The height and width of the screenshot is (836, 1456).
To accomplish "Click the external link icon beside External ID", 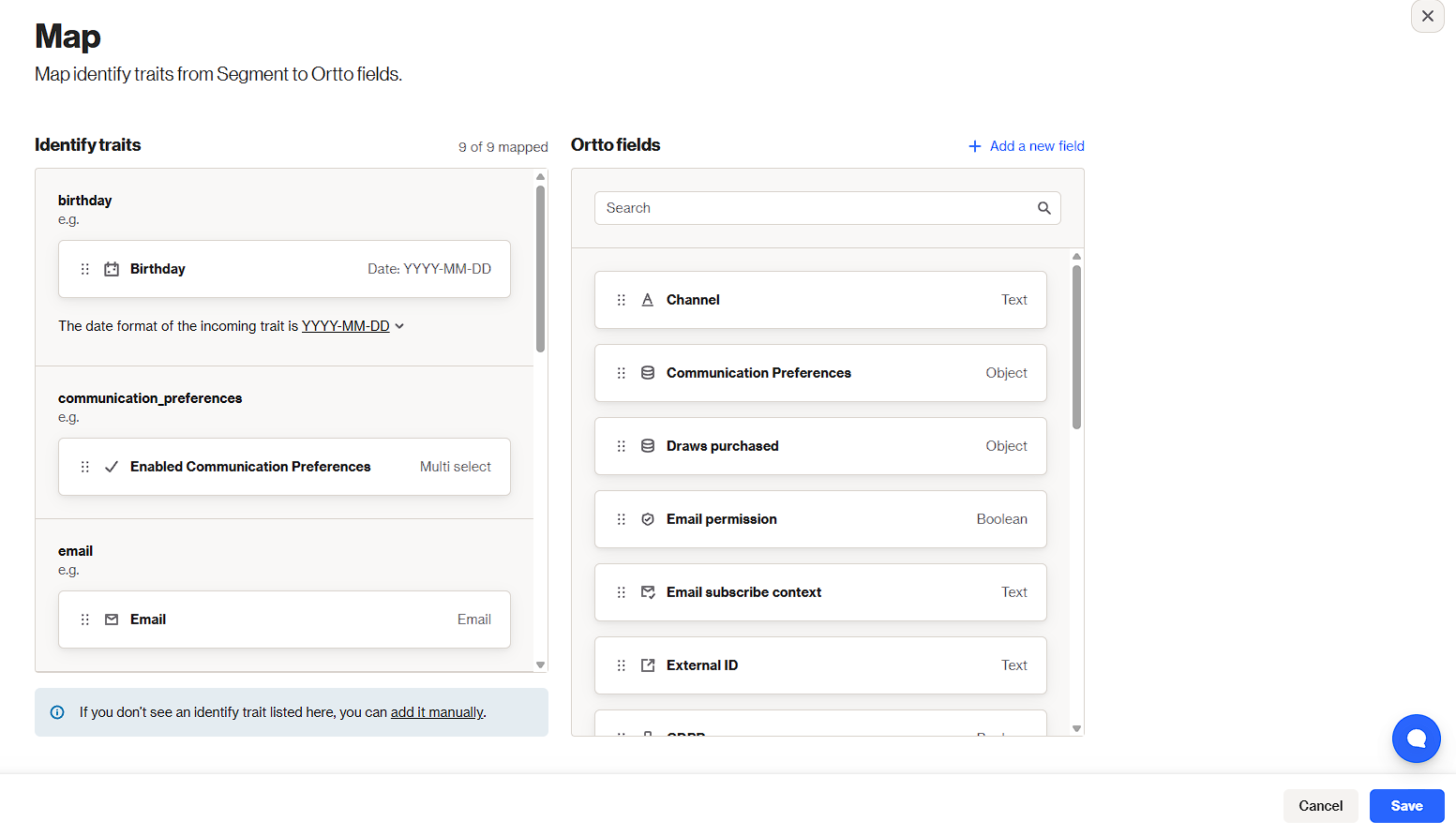I will point(648,665).
